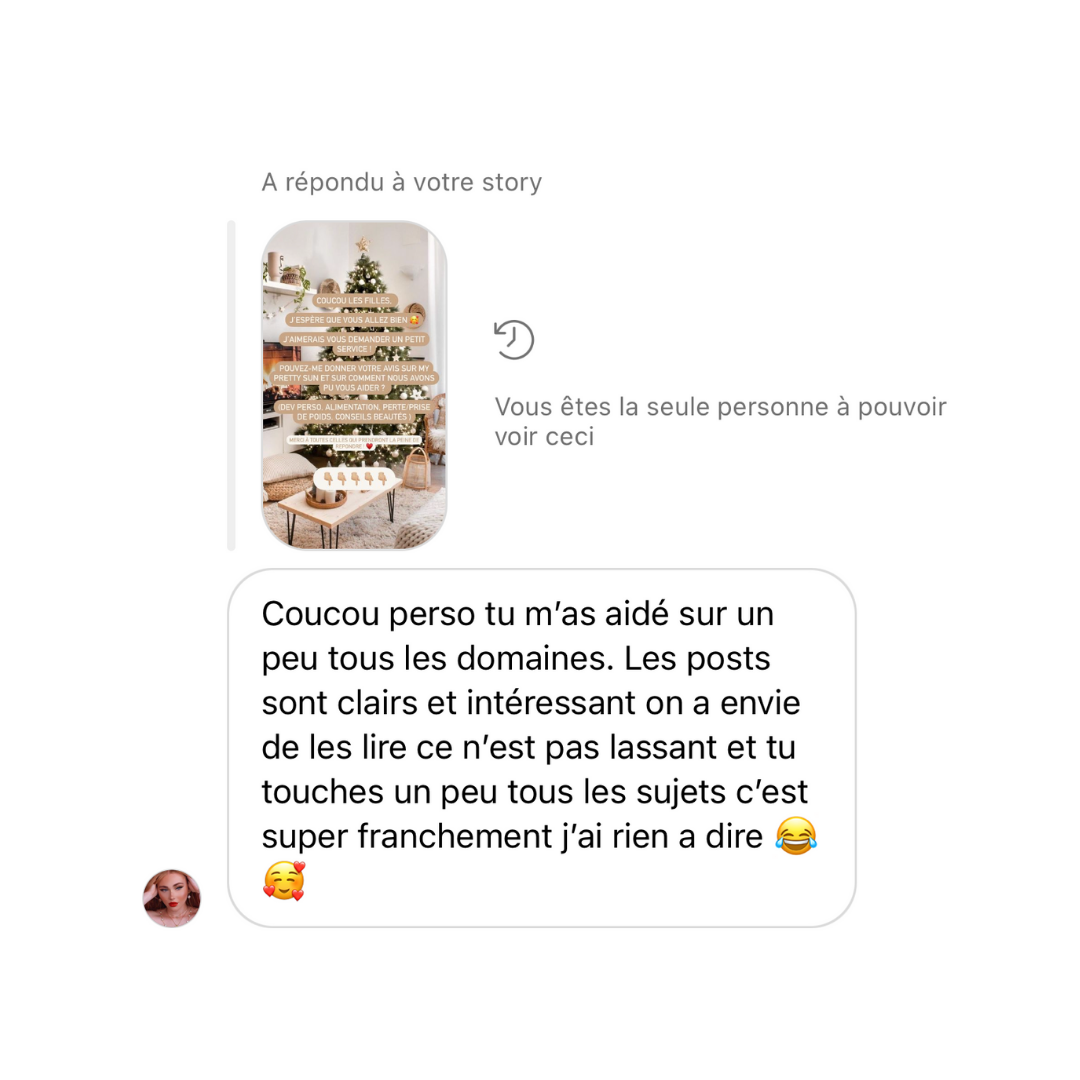Open the replied-to story preview thumbnail
This screenshot has height=1080, width=1080.
pyautogui.click(x=355, y=385)
